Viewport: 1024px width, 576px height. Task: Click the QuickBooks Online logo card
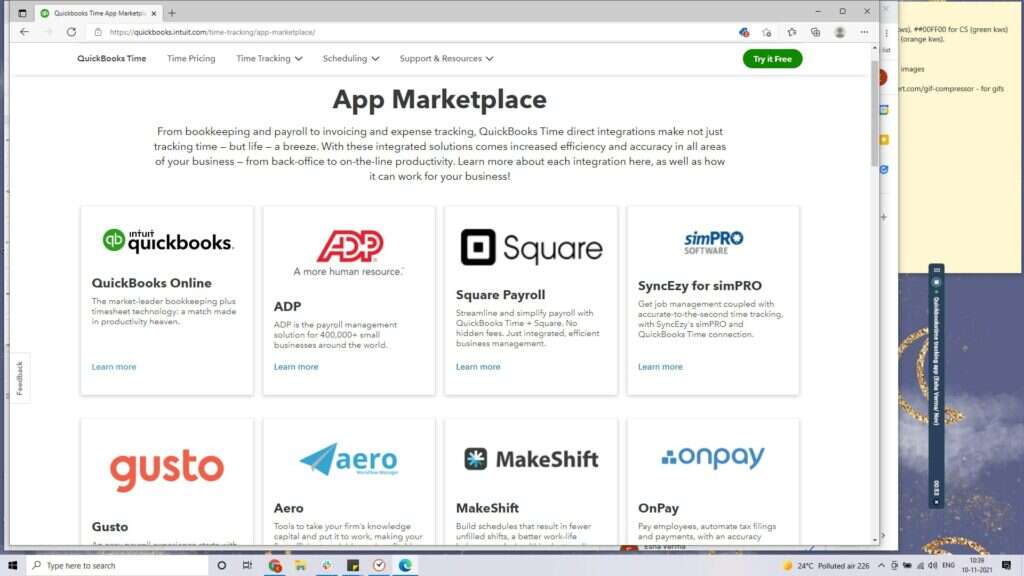[166, 239]
